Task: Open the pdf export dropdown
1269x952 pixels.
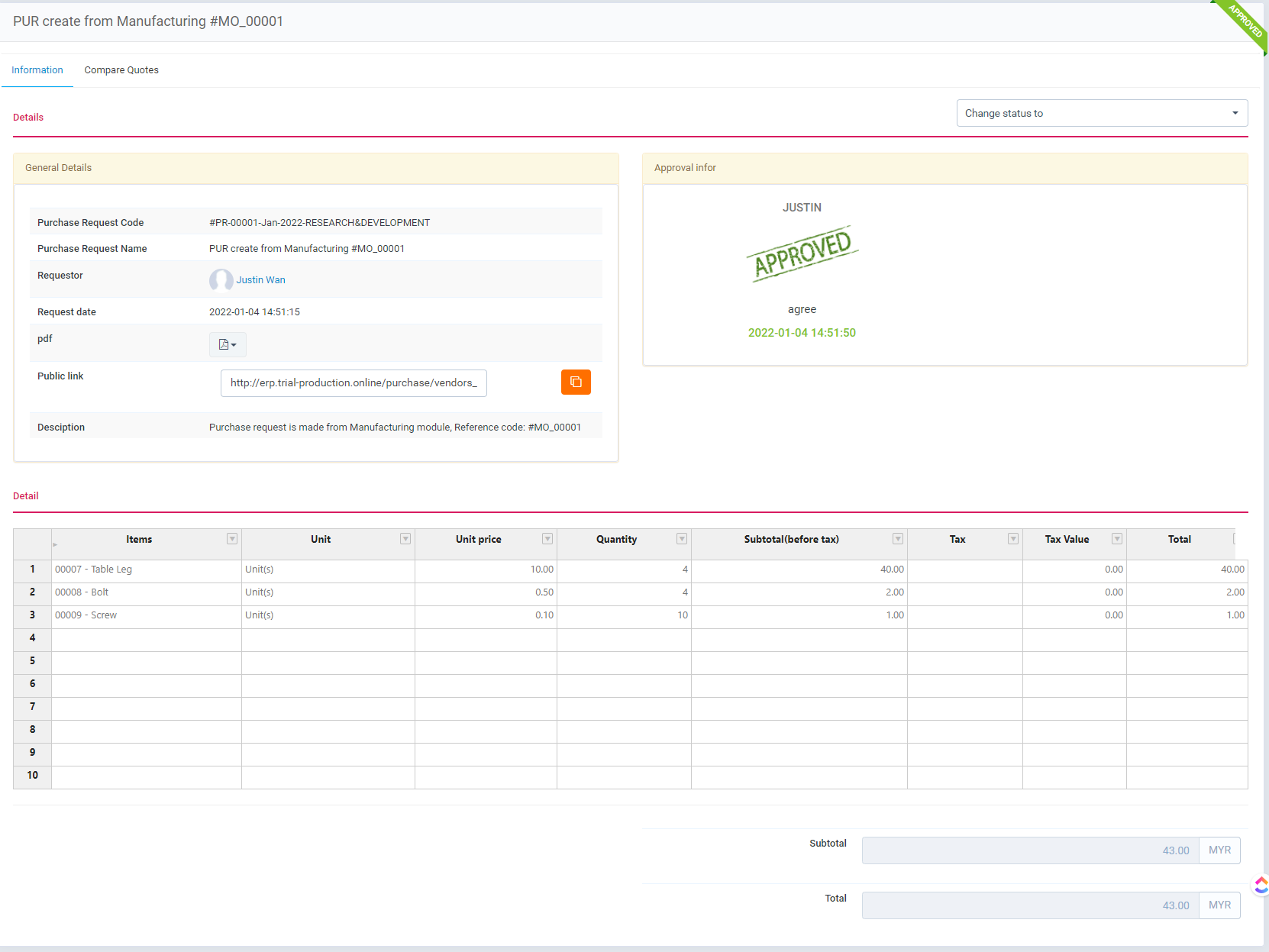Action: (x=227, y=344)
